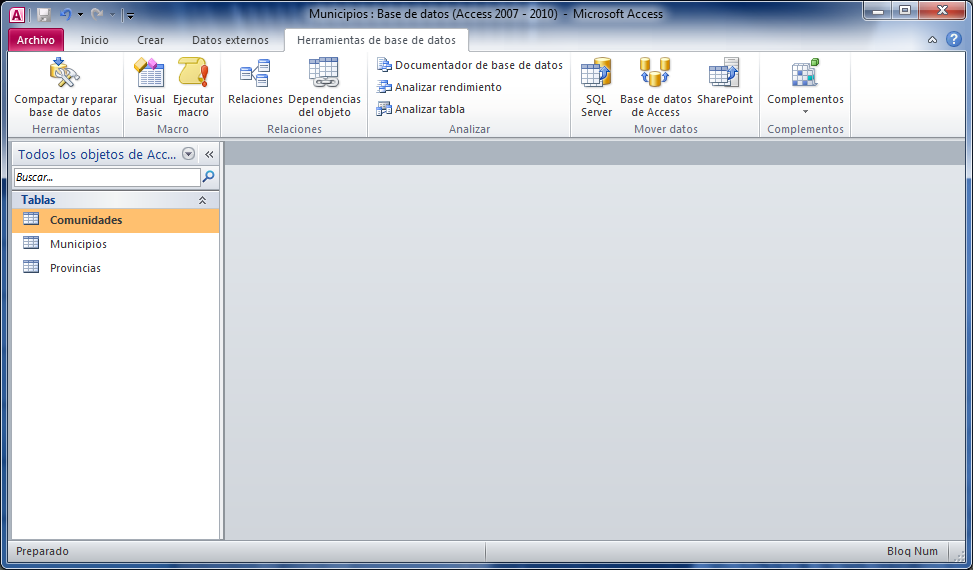Click the Access application icon
Image resolution: width=973 pixels, height=570 pixels.
tap(17, 14)
